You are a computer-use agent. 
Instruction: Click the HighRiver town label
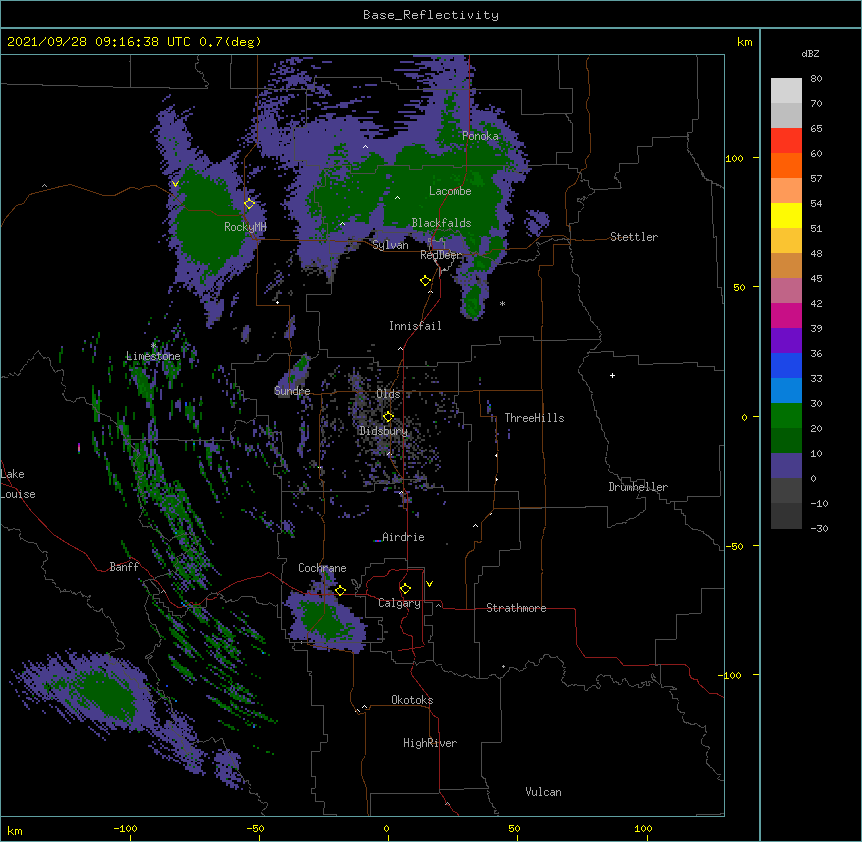[430, 743]
